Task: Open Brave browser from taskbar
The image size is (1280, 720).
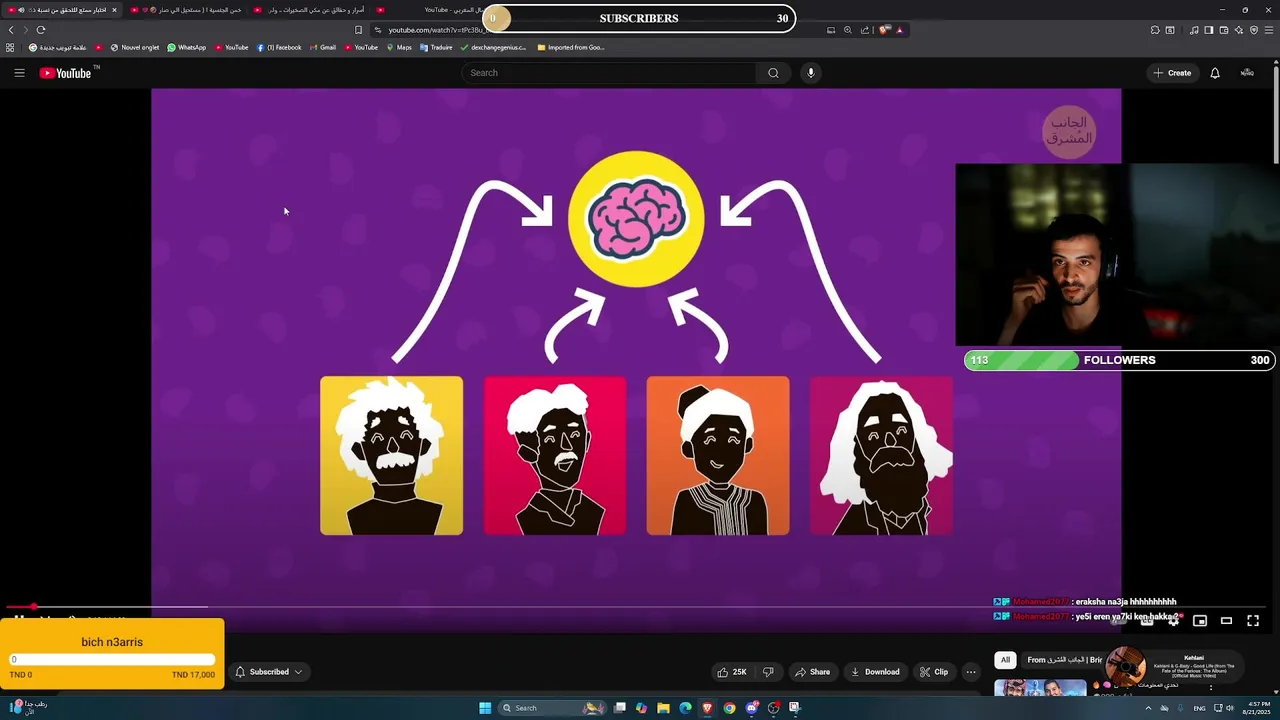Action: 707,708
